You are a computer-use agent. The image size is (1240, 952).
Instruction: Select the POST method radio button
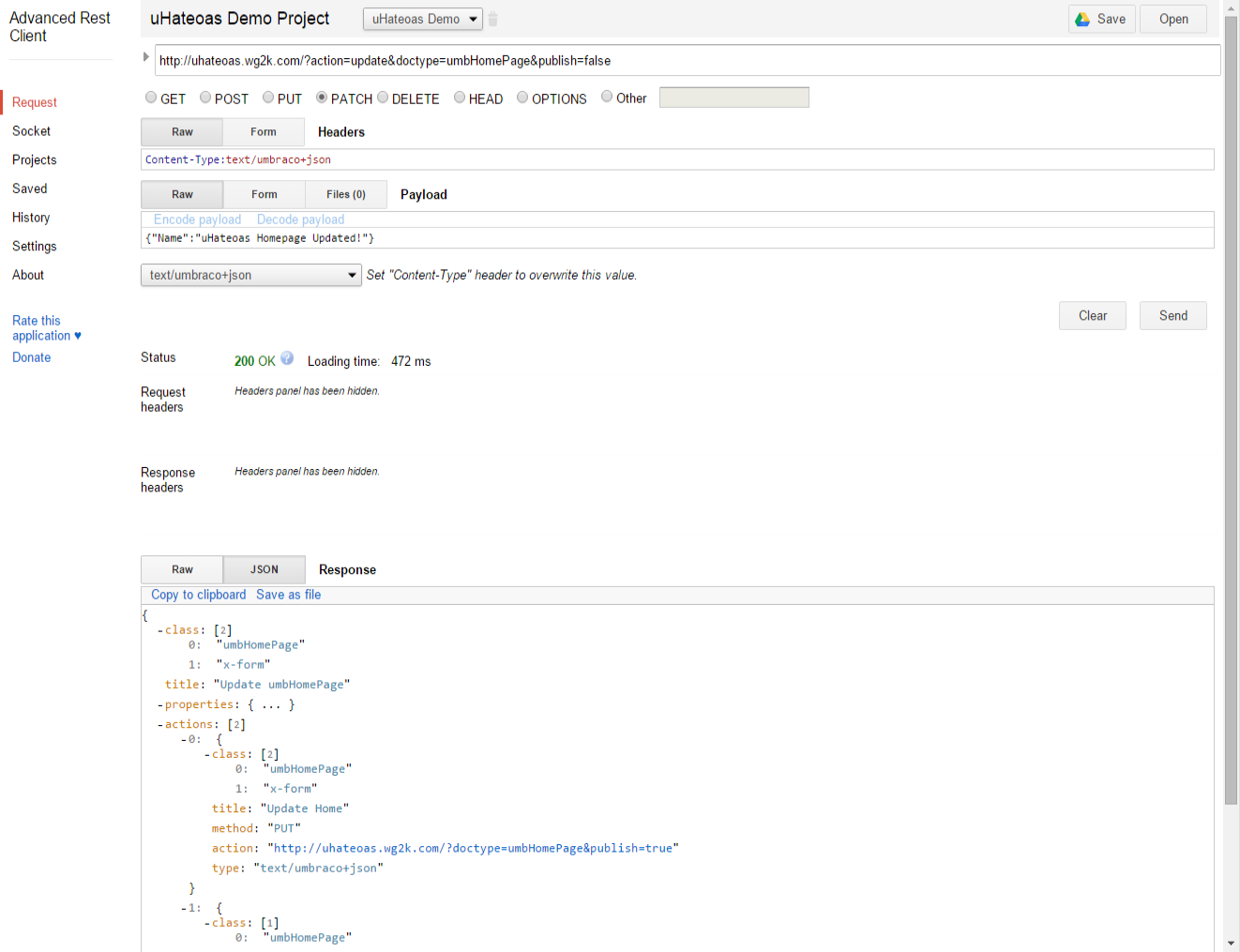pos(205,98)
